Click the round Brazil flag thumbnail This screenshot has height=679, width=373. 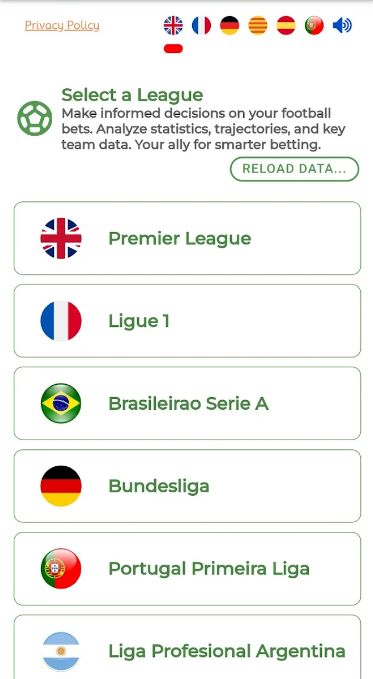(x=61, y=403)
